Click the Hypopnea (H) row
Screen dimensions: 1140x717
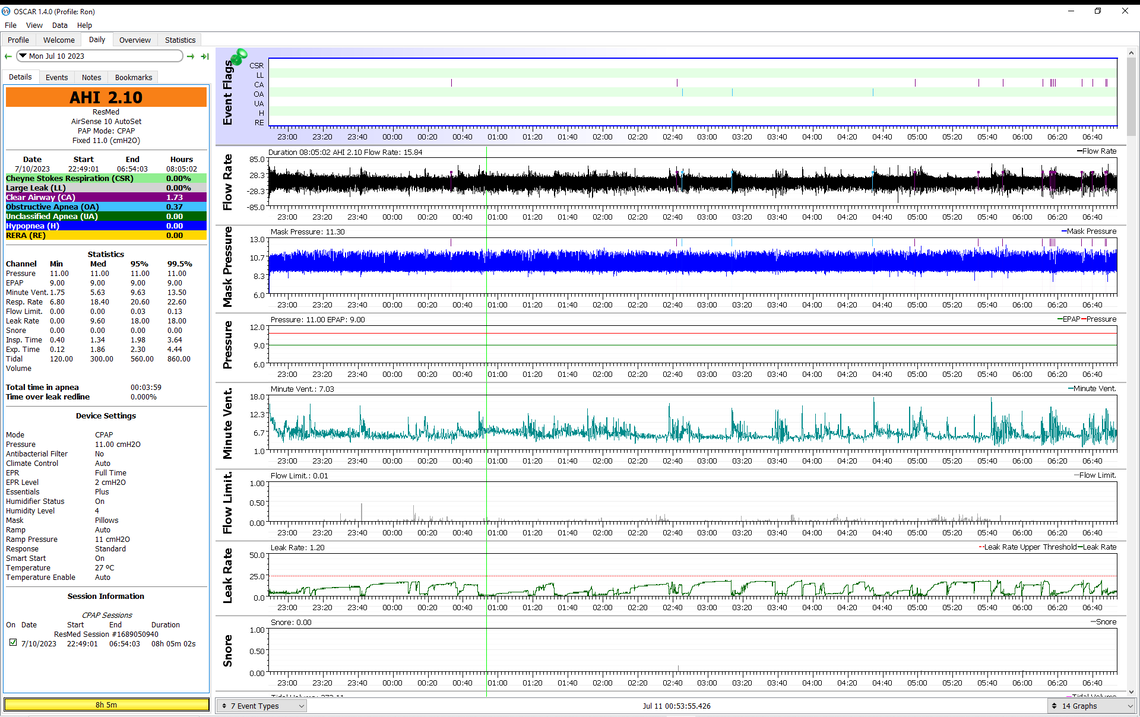106,225
